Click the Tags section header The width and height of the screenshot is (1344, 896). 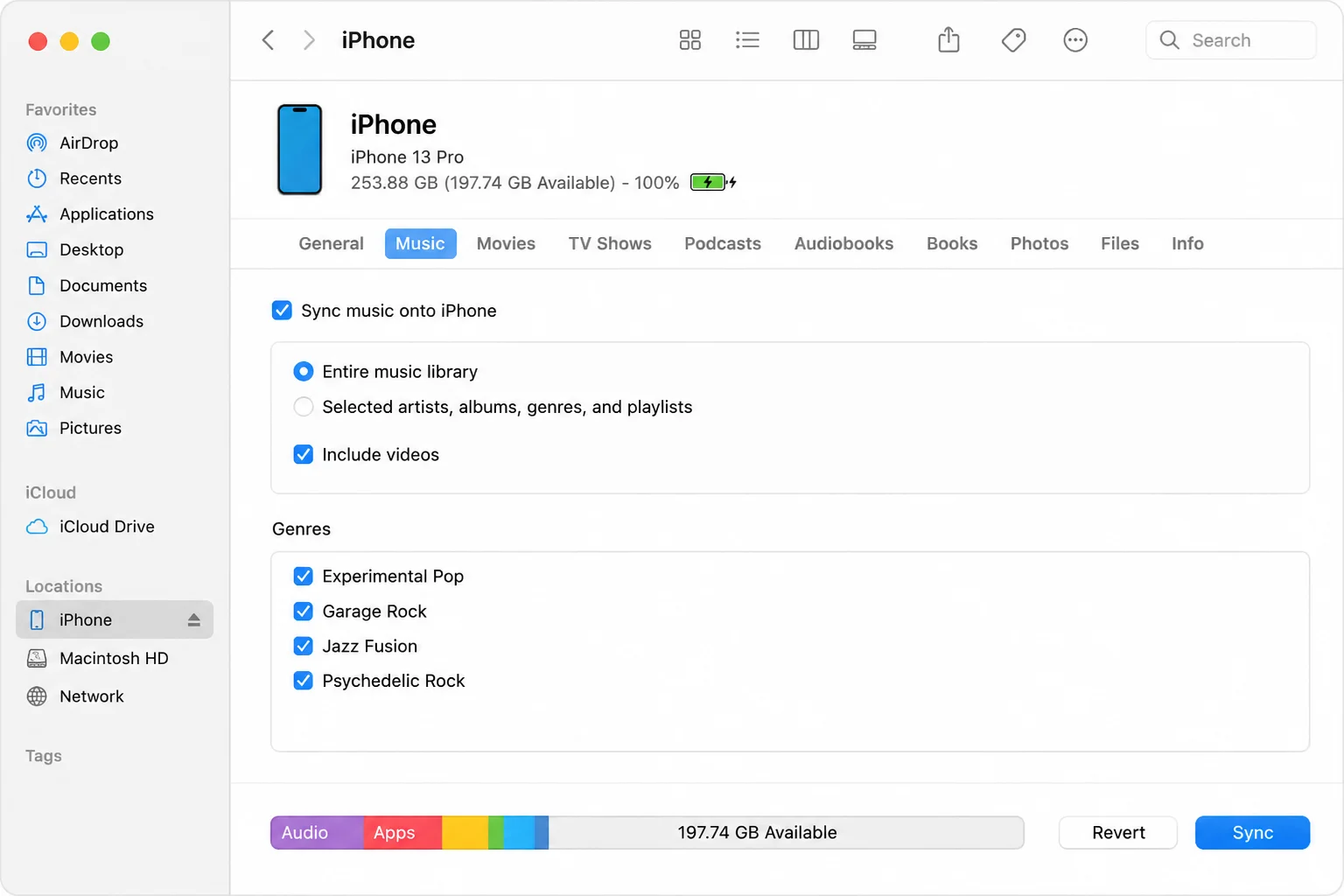44,756
